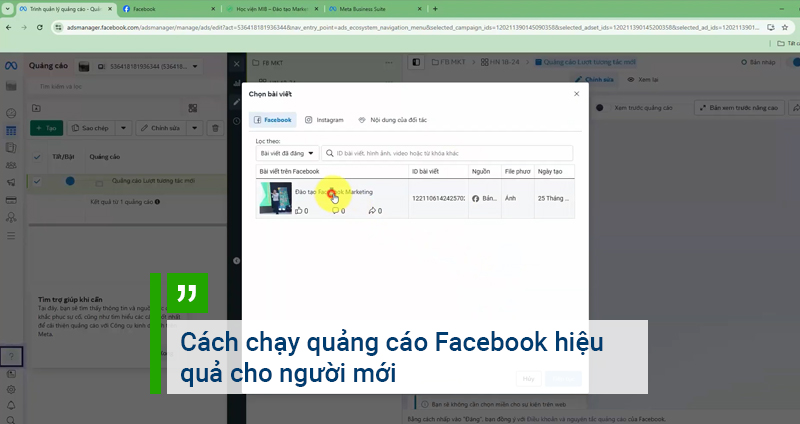Close the Chọn bài viết dialog
Viewport: 800px width, 424px height.
pyautogui.click(x=577, y=94)
